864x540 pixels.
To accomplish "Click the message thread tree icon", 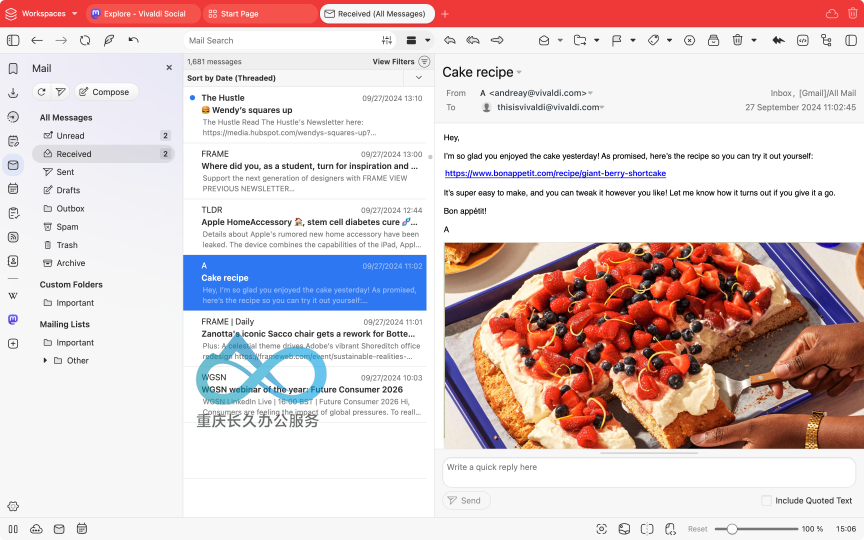I will (826, 40).
